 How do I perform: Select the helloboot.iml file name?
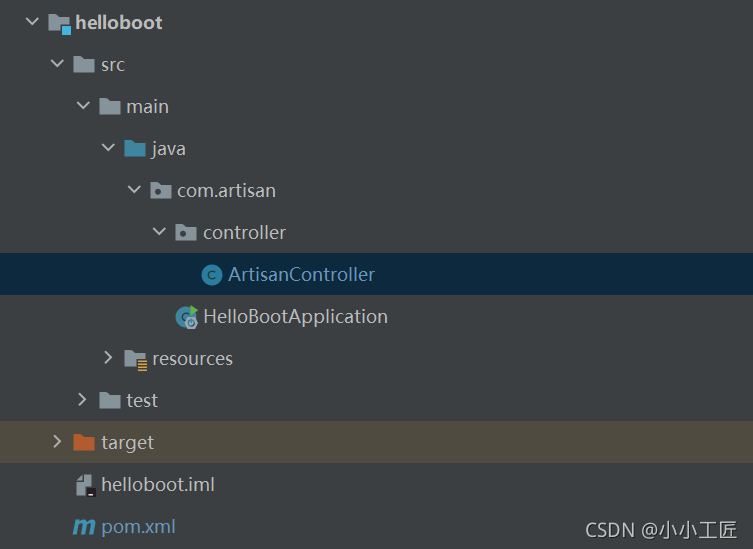[x=158, y=485]
